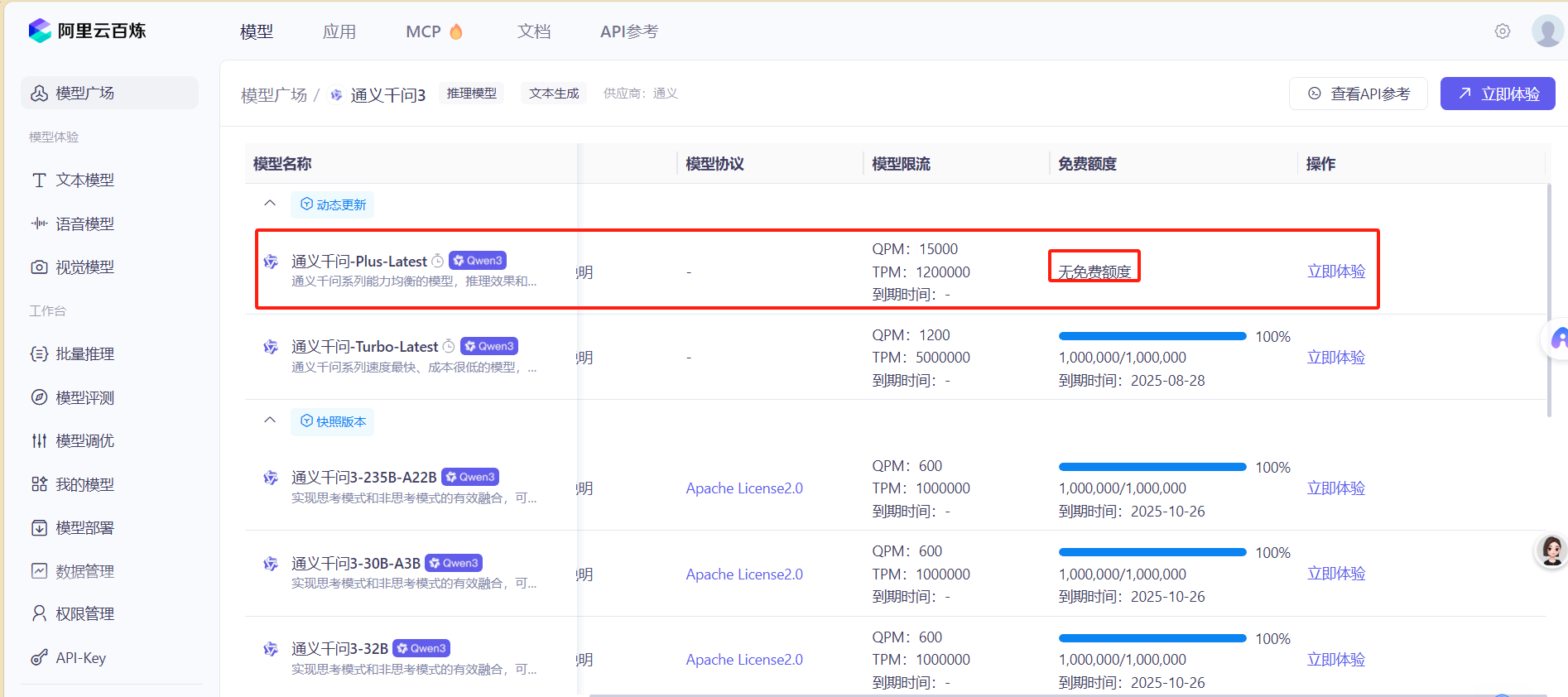1568x697 pixels.
Task: Click the 我的模型 grid icon
Action: [x=39, y=484]
